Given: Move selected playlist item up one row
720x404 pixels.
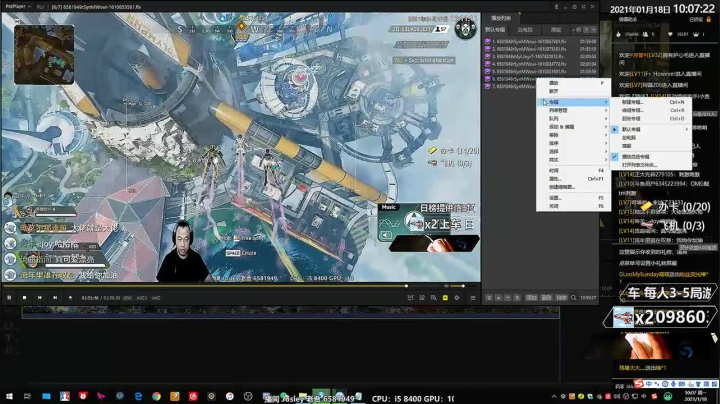Looking at the screenshot, I should (x=498, y=298).
